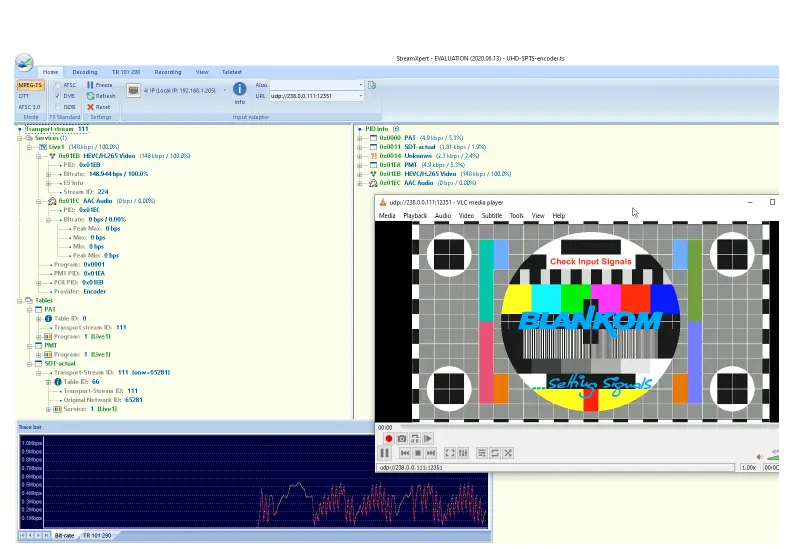The height and width of the screenshot is (549, 804).
Task: Mute VLC audio via speaker icon
Action: pos(759,456)
